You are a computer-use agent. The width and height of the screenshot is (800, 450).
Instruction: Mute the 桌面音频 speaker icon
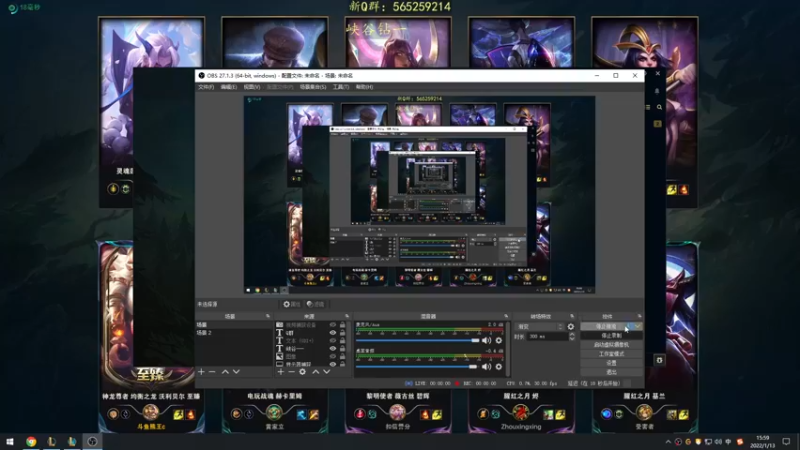(486, 366)
